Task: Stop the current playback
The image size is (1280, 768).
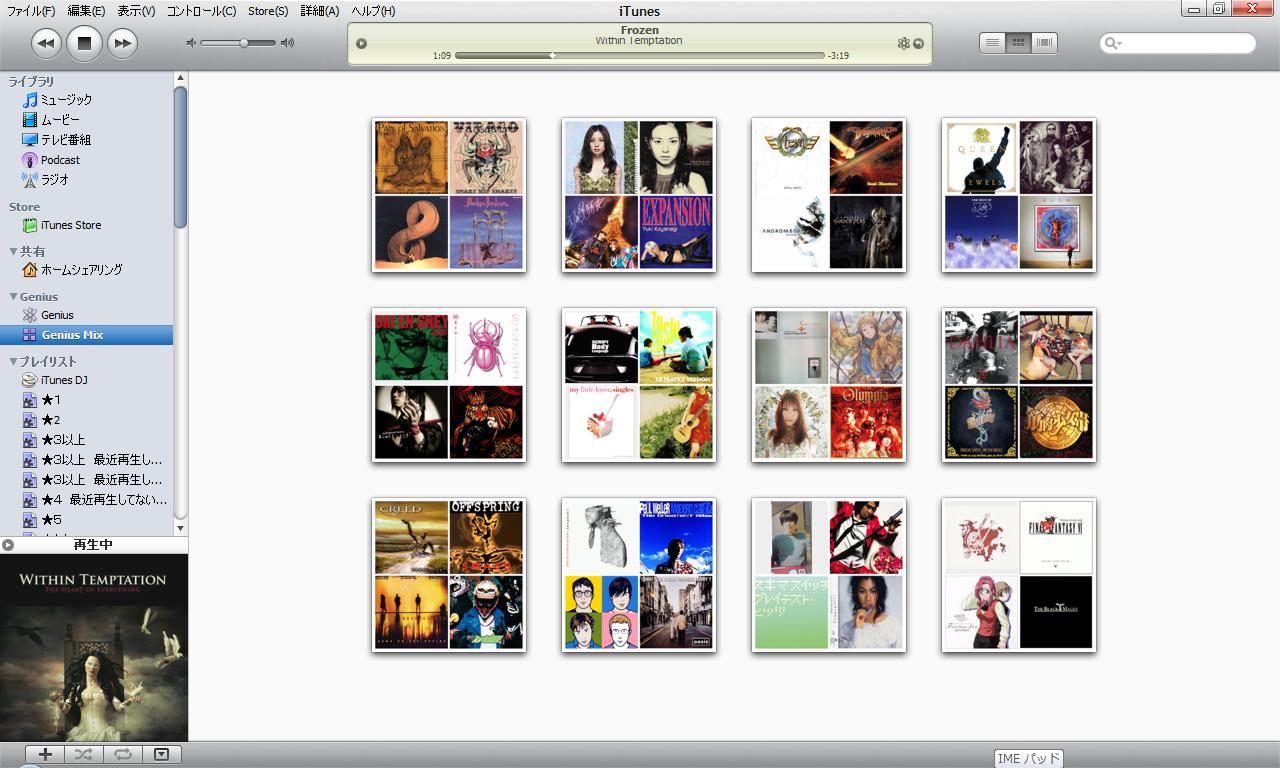Action: [x=84, y=43]
